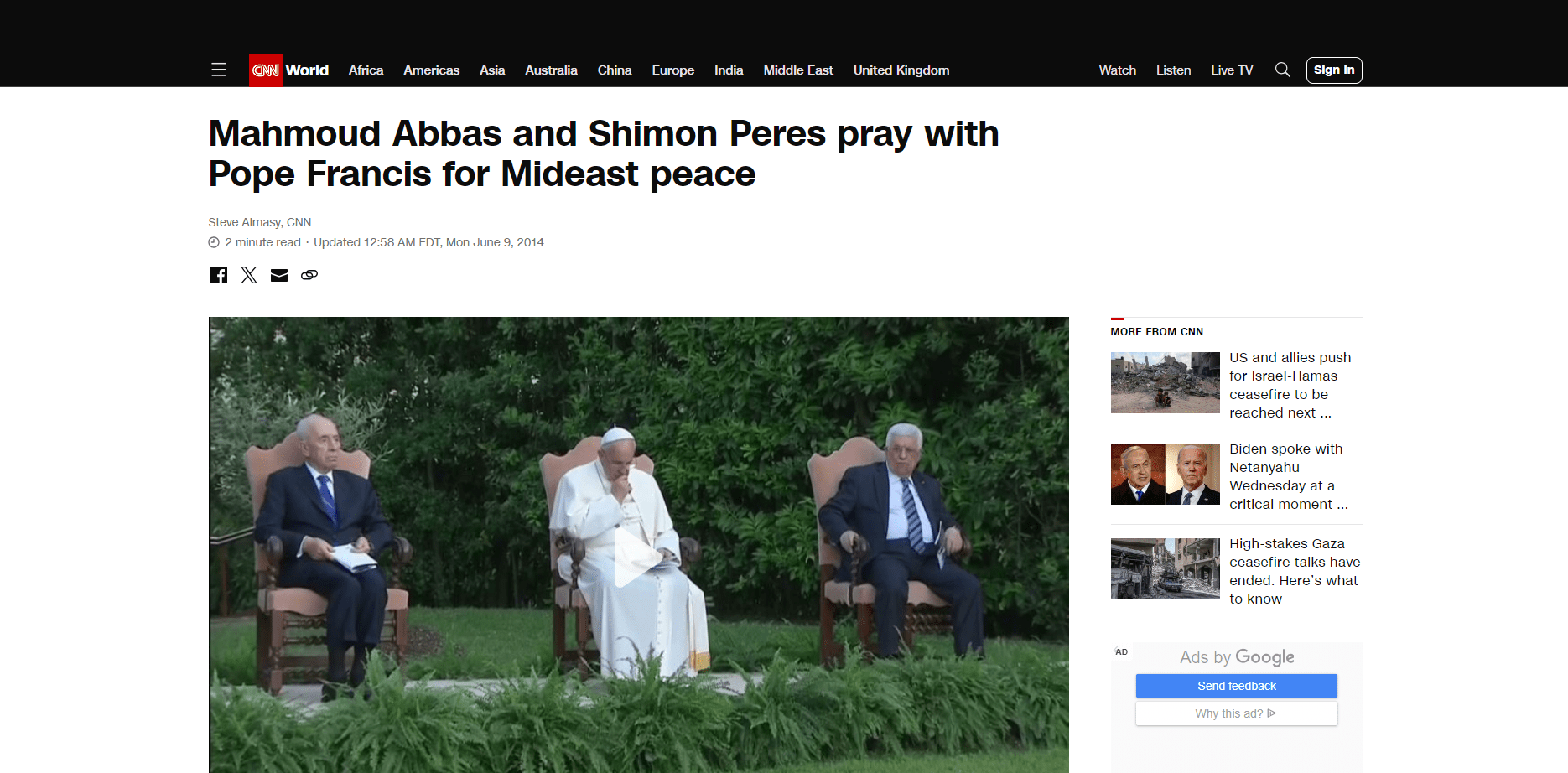Open the Watch link
This screenshot has height=773, width=1568.
pos(1118,70)
